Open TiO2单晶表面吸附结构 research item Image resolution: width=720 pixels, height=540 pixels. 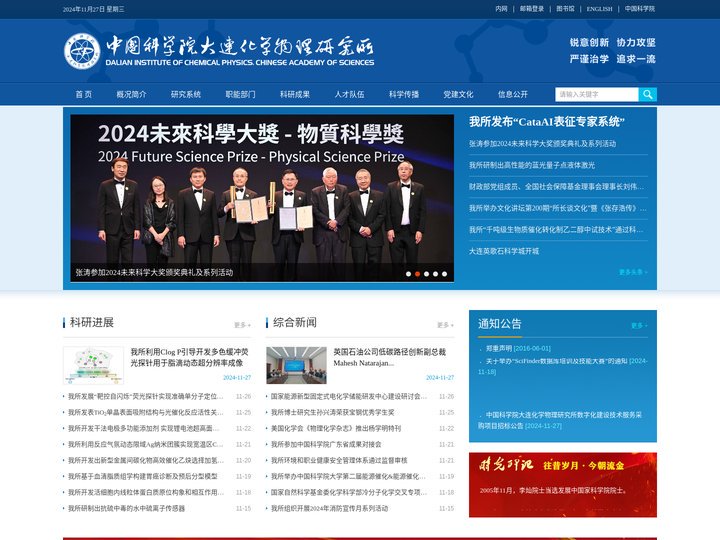pos(146,412)
